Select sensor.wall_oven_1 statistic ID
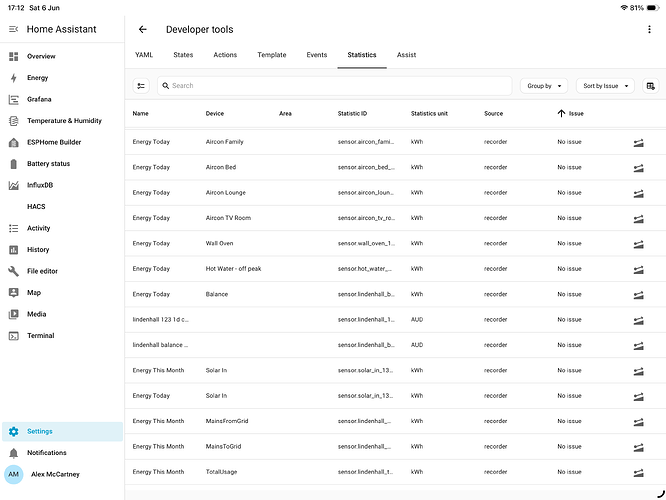This screenshot has width=666, height=500. (x=366, y=243)
